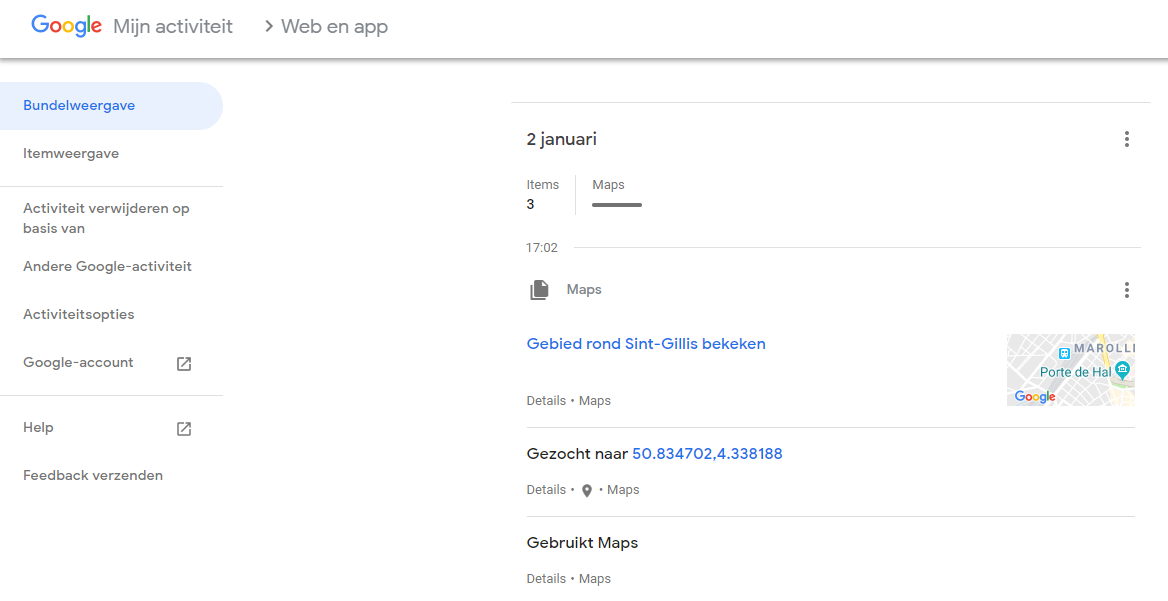Click external link icon beside Help
Image resolution: width=1168 pixels, height=601 pixels.
[x=184, y=429]
